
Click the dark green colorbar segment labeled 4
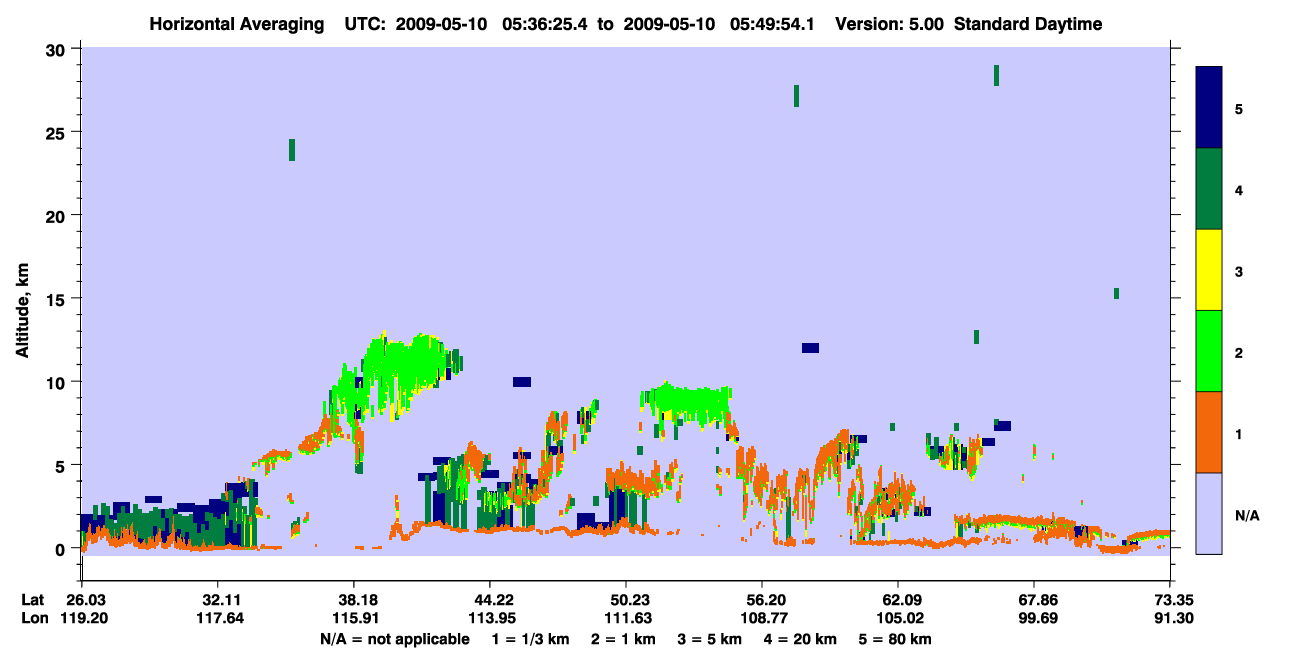coord(1209,189)
